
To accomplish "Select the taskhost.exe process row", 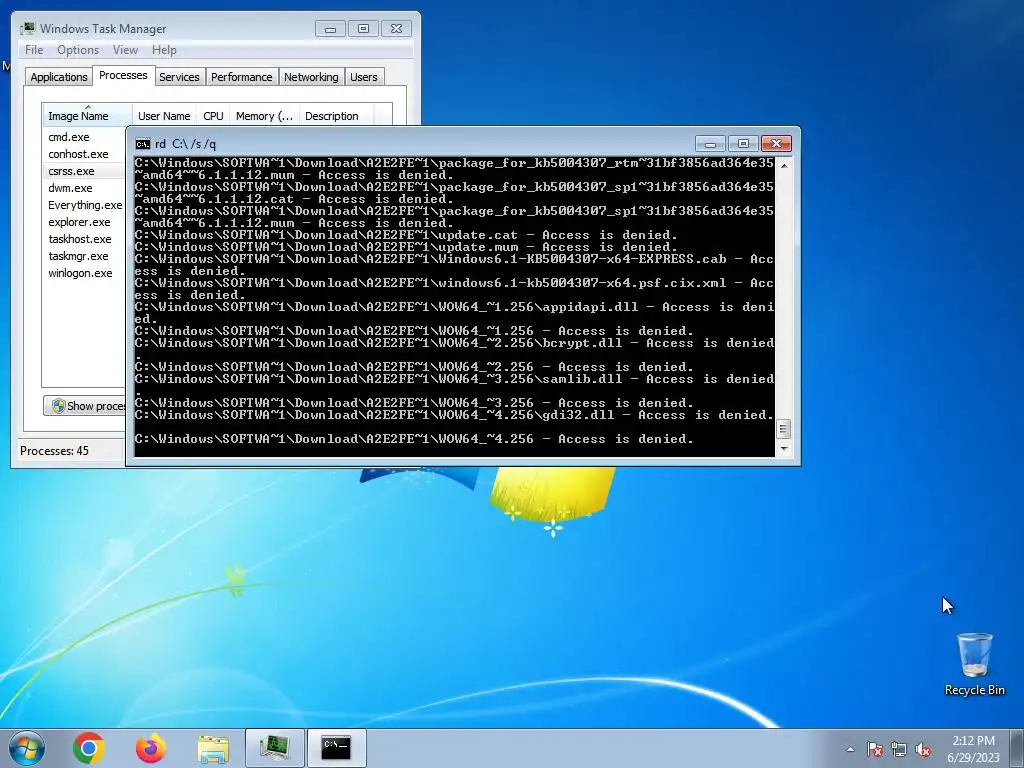I will click(84, 239).
